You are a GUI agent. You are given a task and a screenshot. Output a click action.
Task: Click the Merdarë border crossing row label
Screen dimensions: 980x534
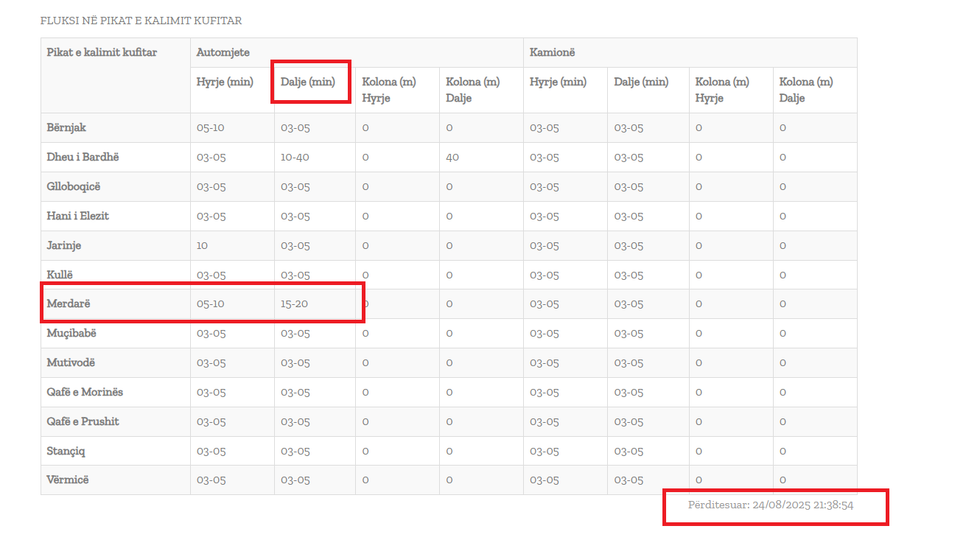(x=69, y=304)
